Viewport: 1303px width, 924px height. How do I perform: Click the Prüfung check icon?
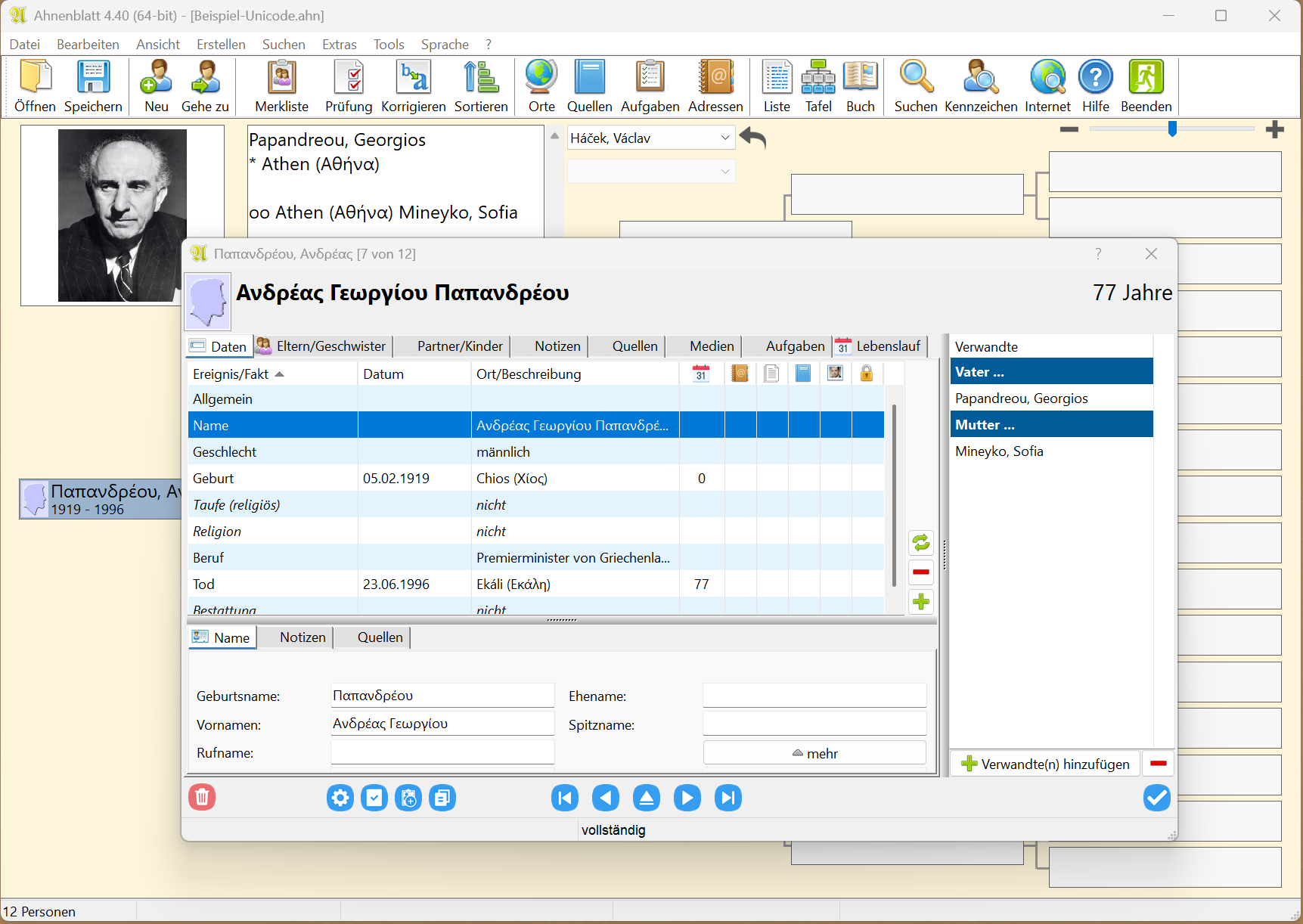pyautogui.click(x=349, y=85)
